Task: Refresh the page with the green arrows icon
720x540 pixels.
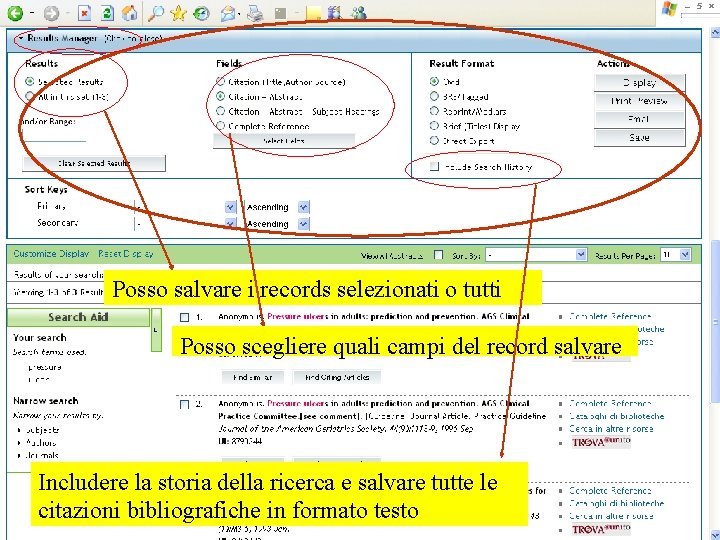Action: [107, 13]
